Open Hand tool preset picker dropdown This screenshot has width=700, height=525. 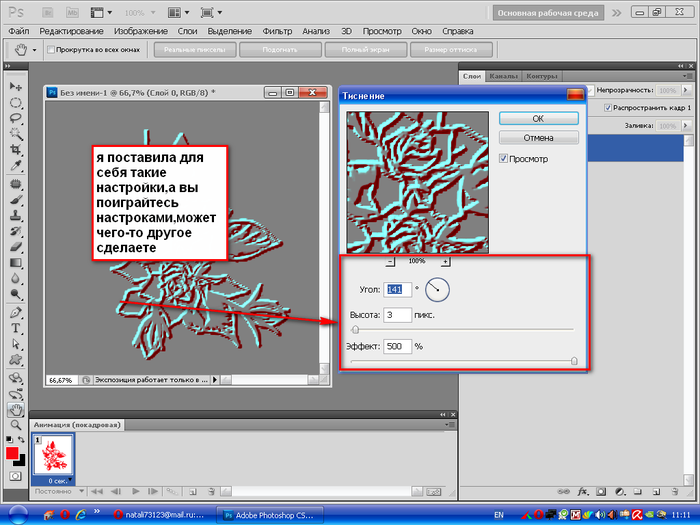[34, 50]
